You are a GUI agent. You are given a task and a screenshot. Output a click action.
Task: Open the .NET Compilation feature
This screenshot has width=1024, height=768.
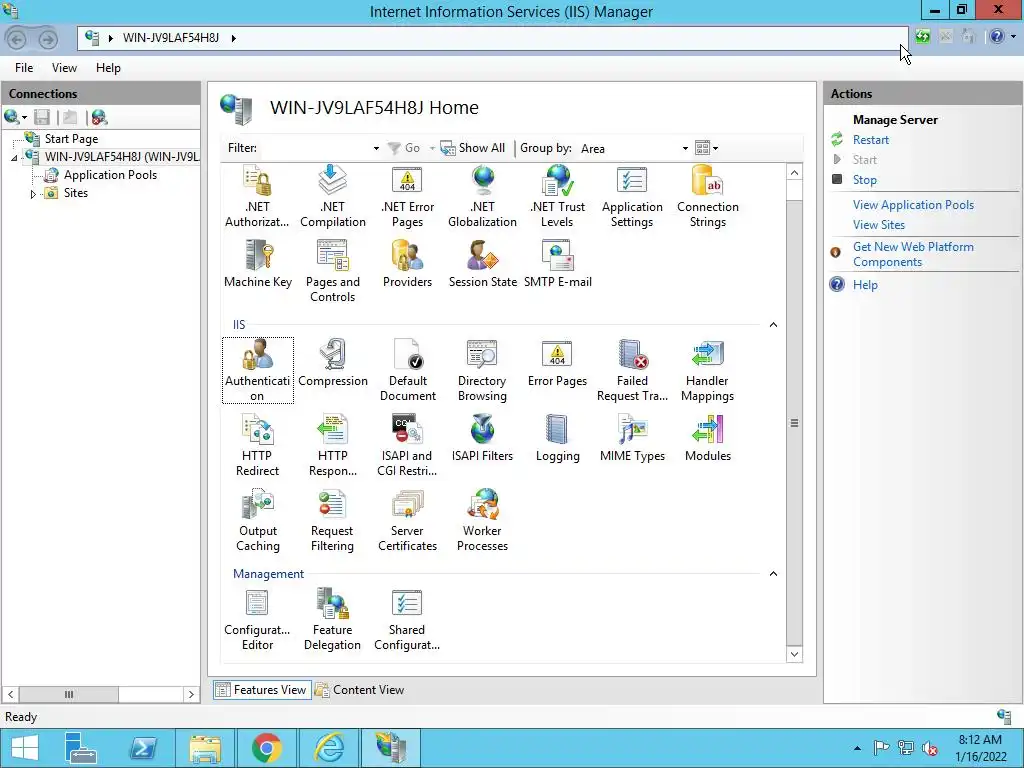coord(332,197)
